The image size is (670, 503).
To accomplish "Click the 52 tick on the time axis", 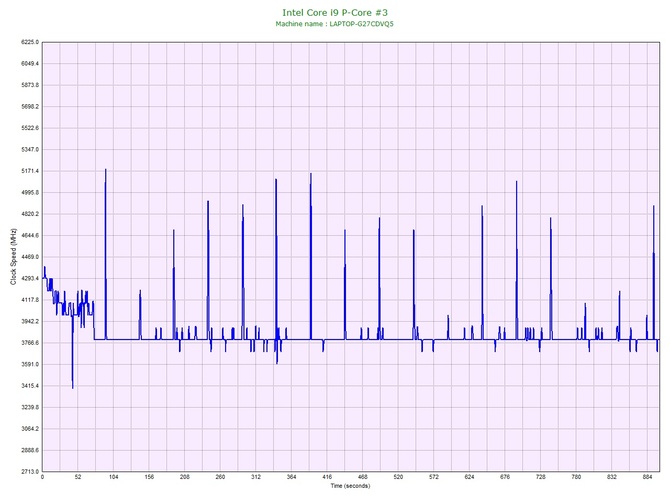I will (78, 477).
